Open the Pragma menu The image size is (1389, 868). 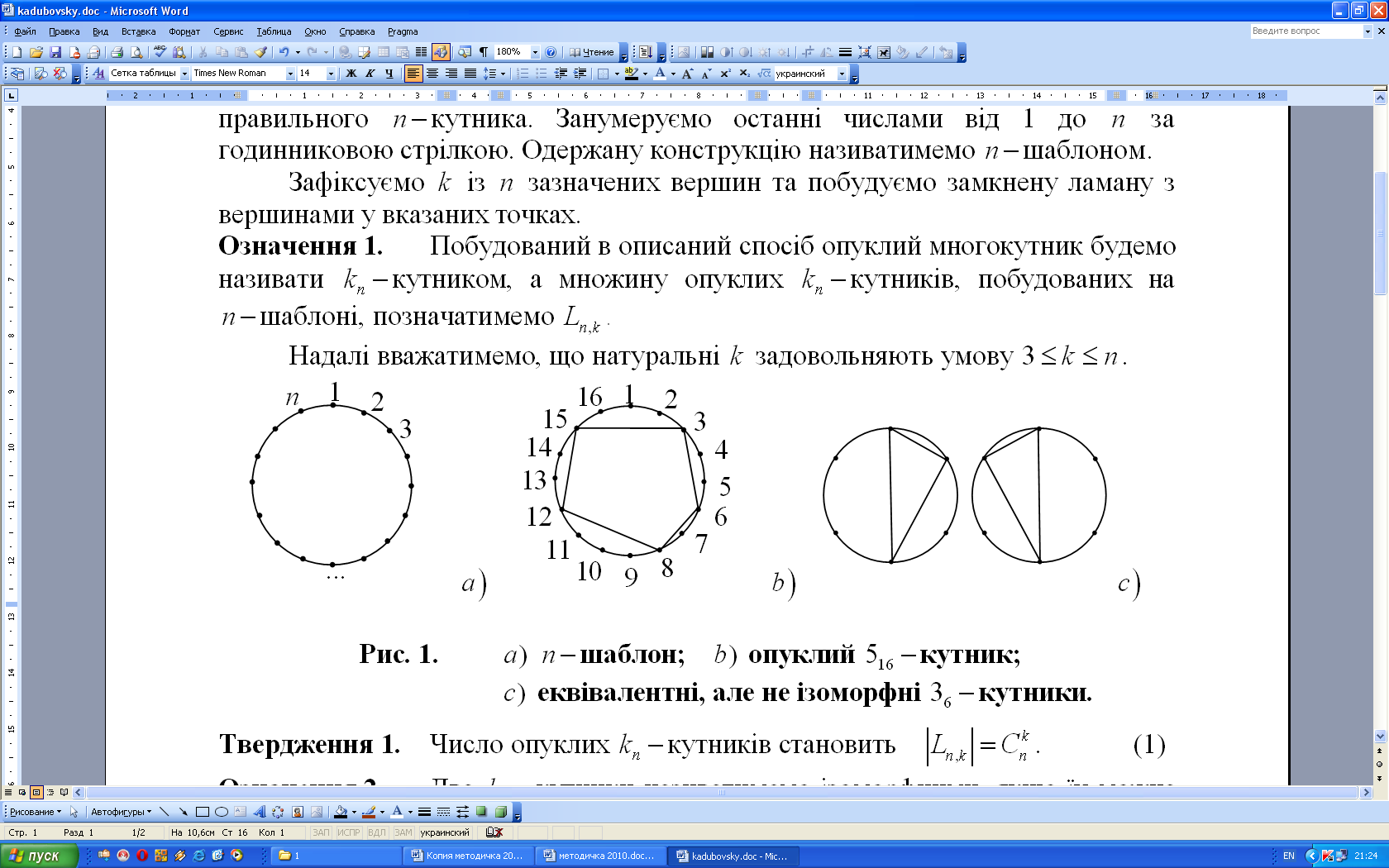403,31
